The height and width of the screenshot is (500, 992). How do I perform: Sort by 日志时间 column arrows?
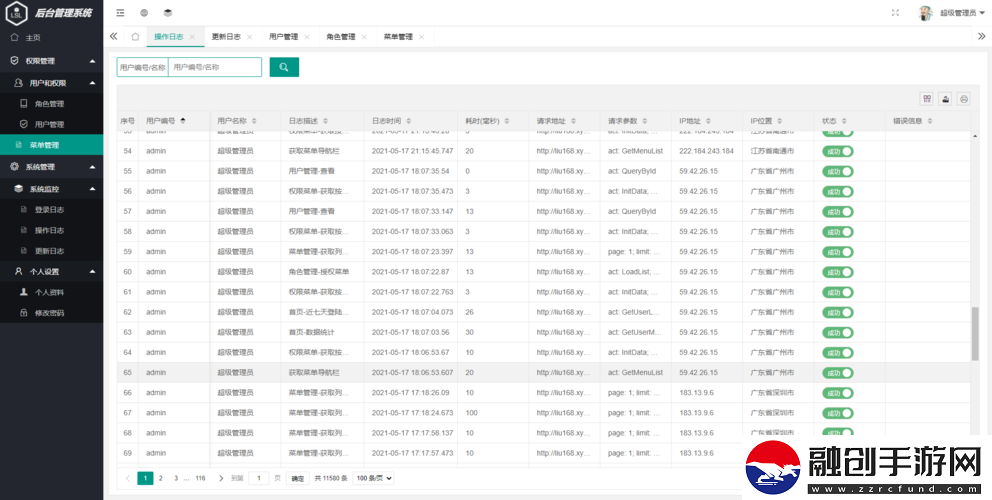pos(409,120)
